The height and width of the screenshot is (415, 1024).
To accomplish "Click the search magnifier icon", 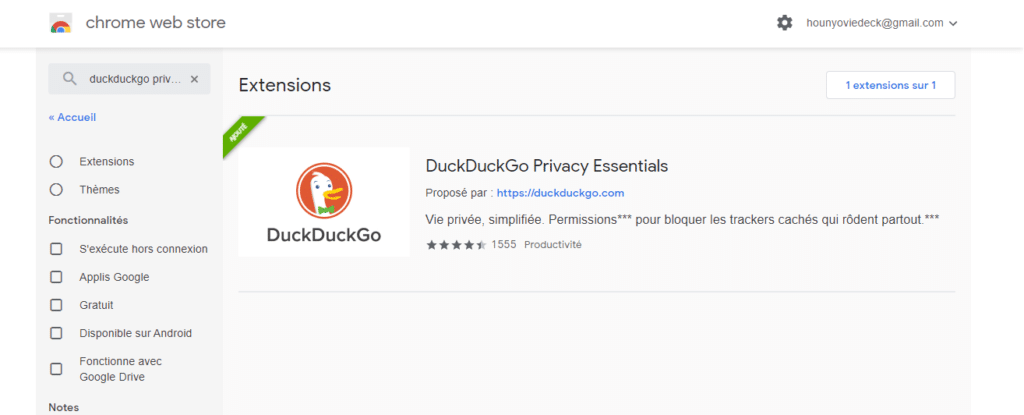I will click(70, 79).
